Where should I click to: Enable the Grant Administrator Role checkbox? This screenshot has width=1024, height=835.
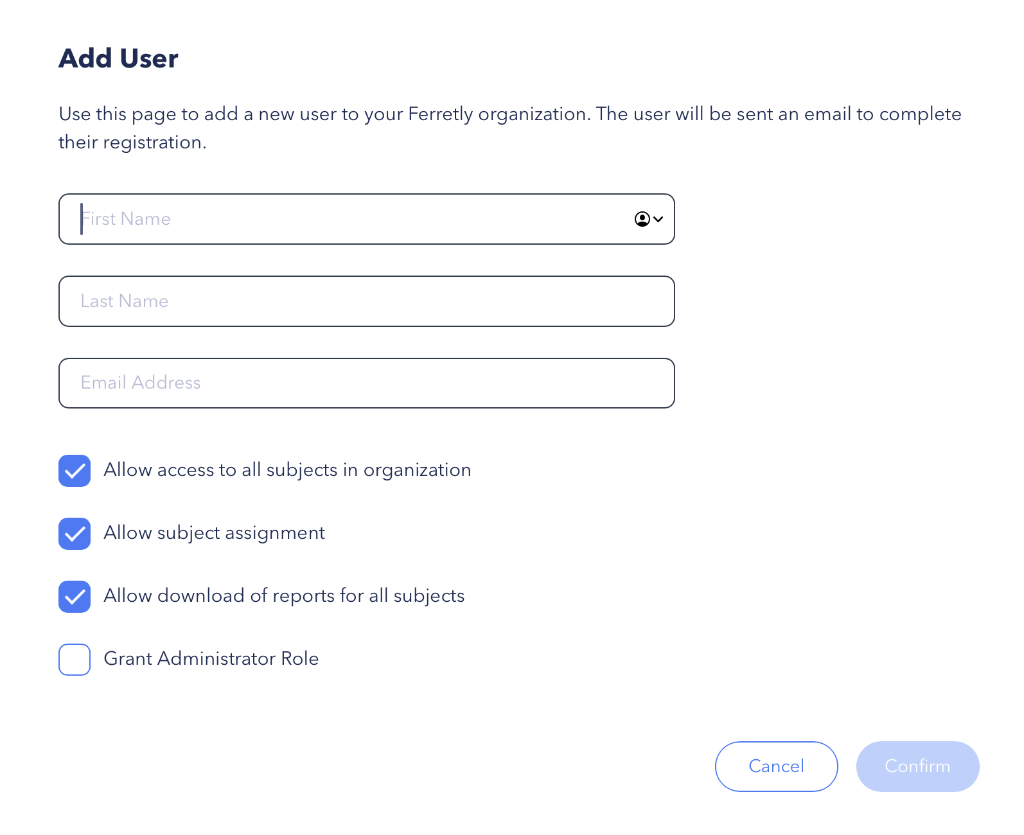(74, 659)
